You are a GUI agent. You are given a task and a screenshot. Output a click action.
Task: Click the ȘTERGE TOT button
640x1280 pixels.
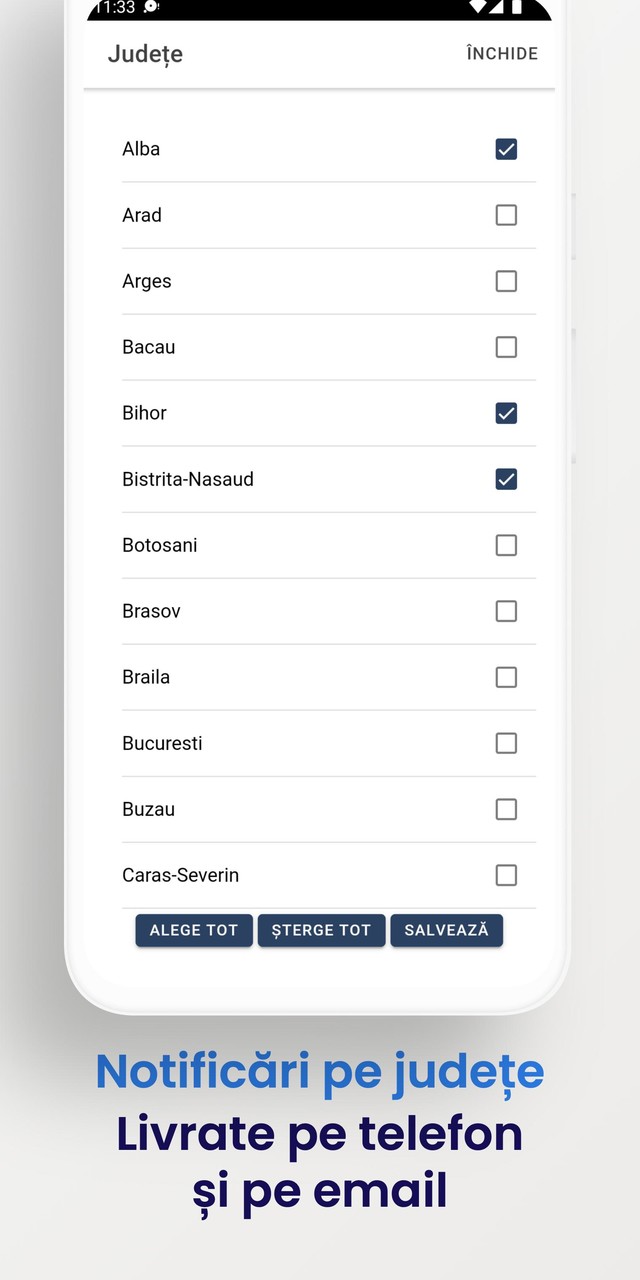pos(321,930)
